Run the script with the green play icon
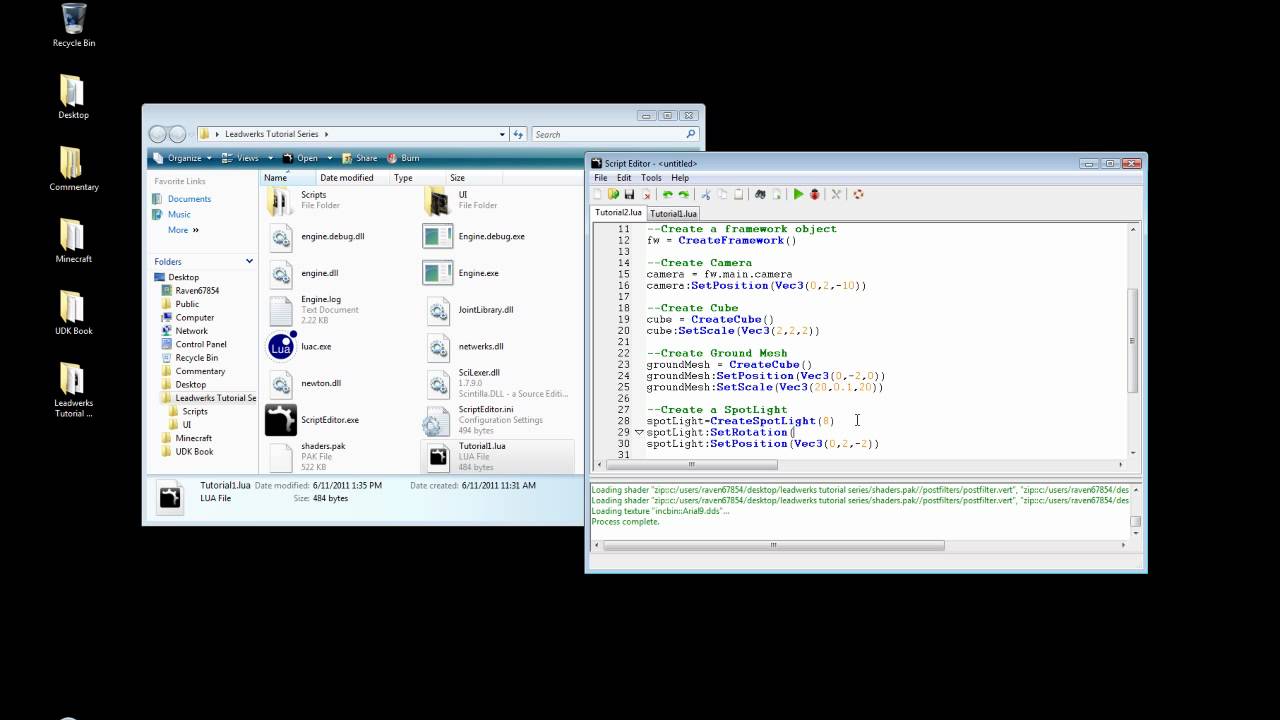1280x720 pixels. tap(798, 194)
